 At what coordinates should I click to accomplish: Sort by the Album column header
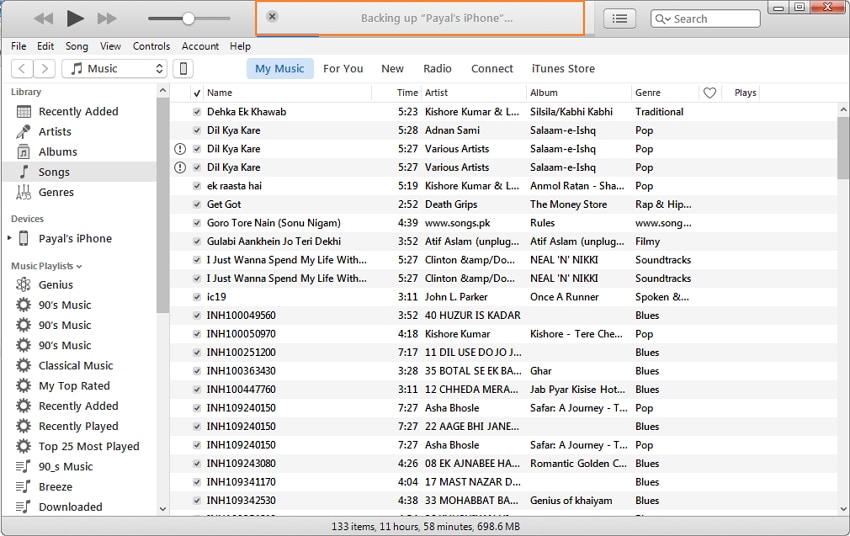pyautogui.click(x=578, y=93)
